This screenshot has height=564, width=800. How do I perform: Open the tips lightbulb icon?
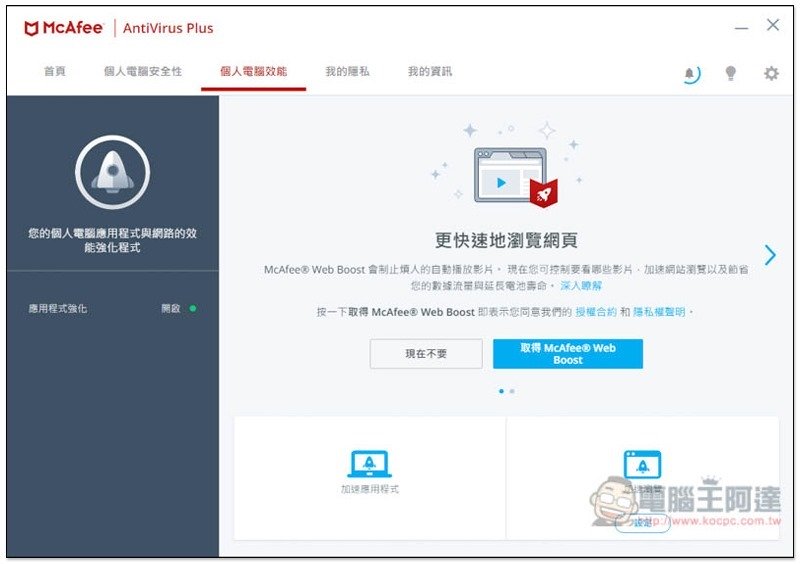(731, 73)
